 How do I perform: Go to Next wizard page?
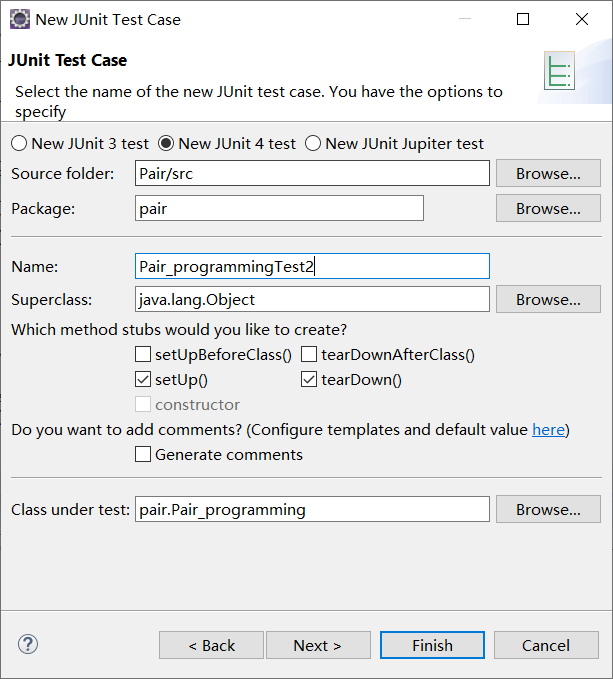(318, 645)
